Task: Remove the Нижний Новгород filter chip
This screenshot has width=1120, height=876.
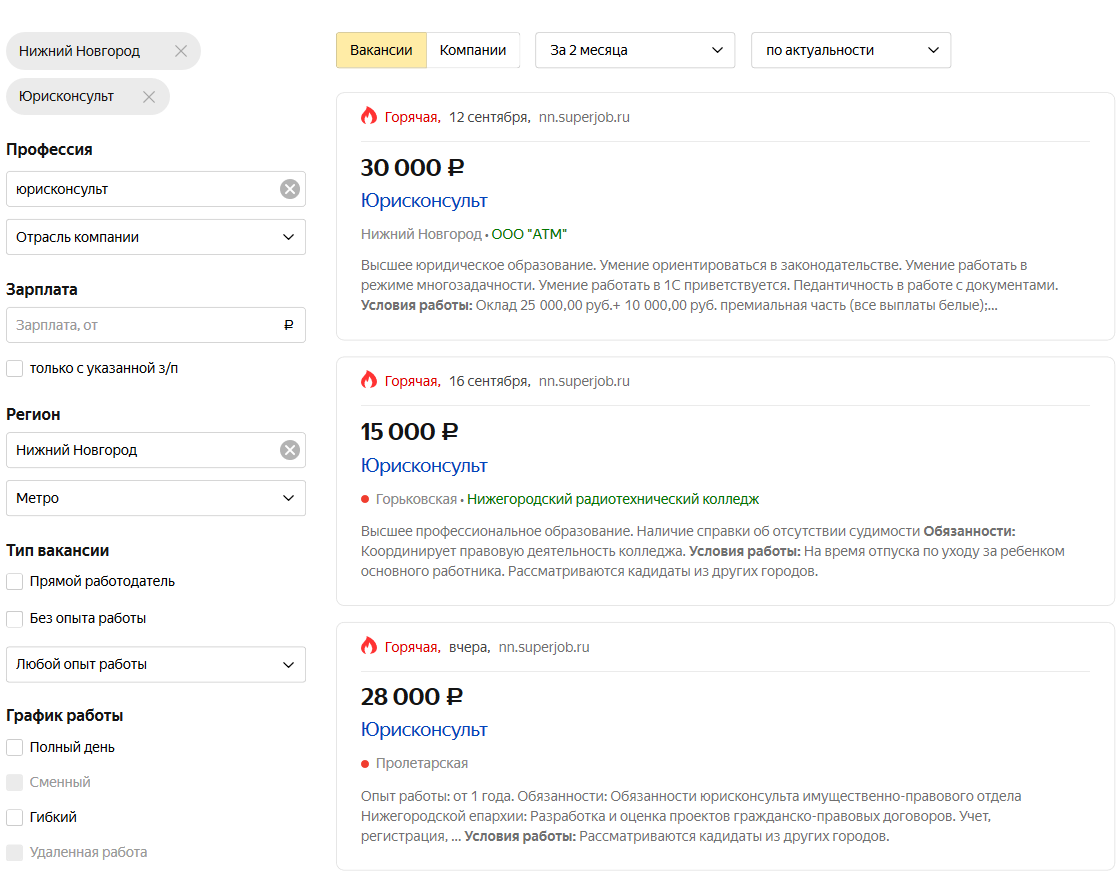Action: [181, 51]
